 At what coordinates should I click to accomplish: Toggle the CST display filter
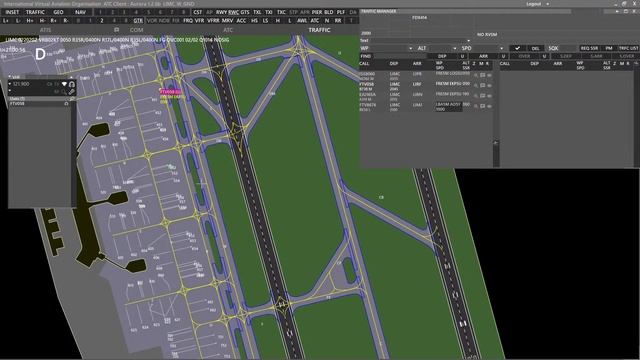coord(198,12)
